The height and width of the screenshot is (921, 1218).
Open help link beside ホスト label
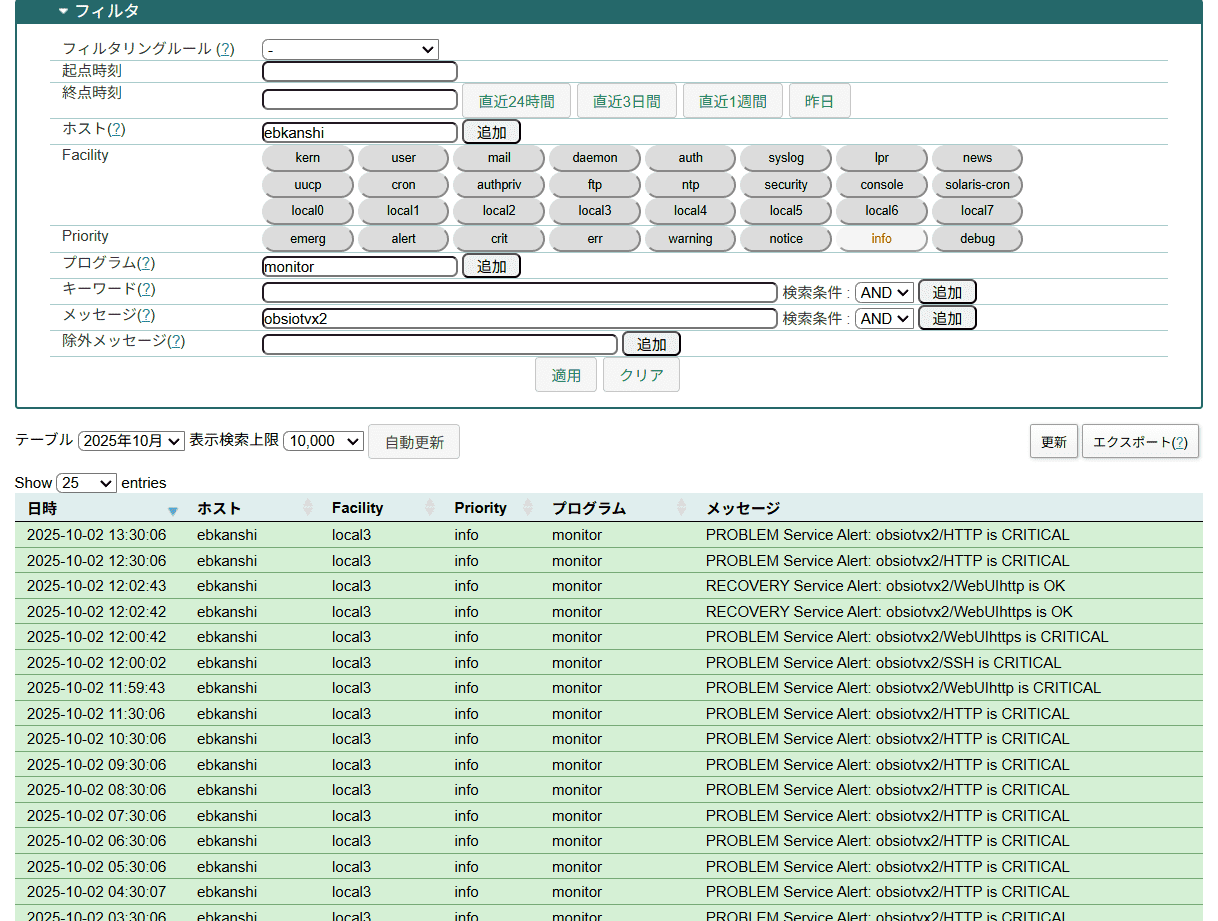point(116,129)
